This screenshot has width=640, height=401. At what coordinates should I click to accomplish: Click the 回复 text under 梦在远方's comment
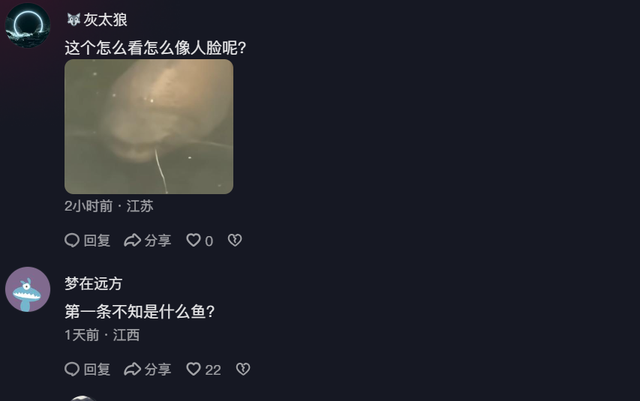pyautogui.click(x=97, y=370)
